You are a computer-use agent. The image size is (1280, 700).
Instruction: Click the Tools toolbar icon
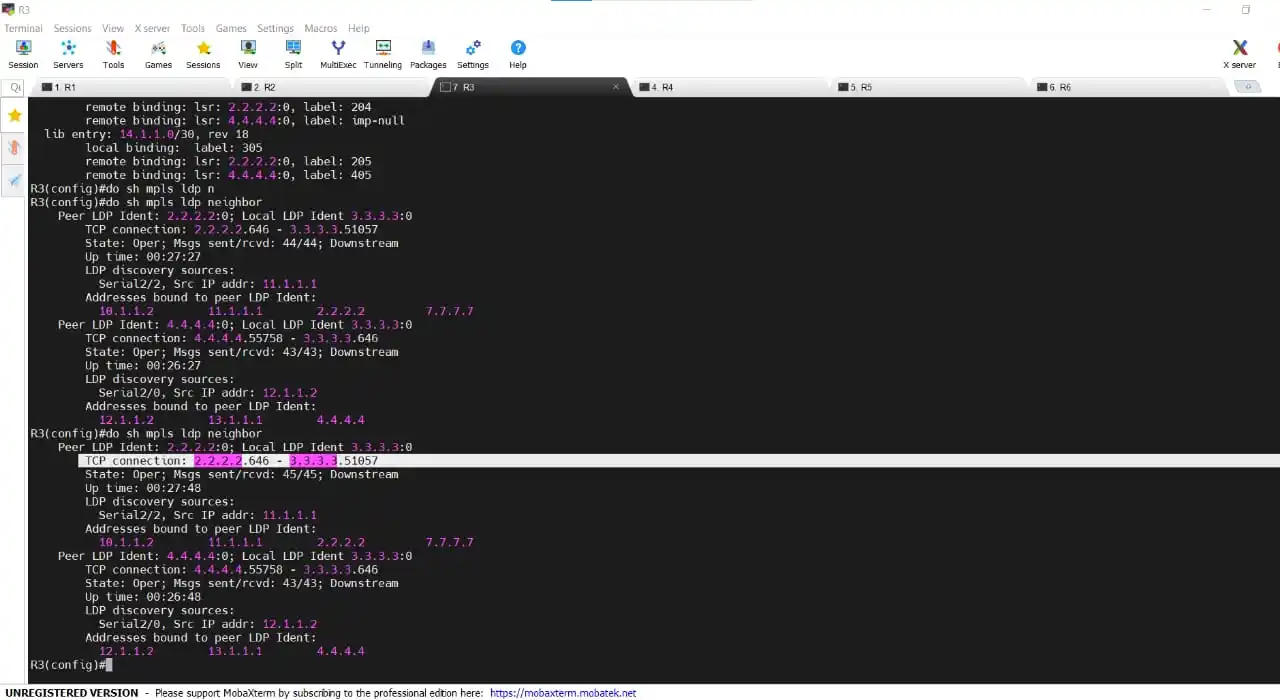click(113, 54)
